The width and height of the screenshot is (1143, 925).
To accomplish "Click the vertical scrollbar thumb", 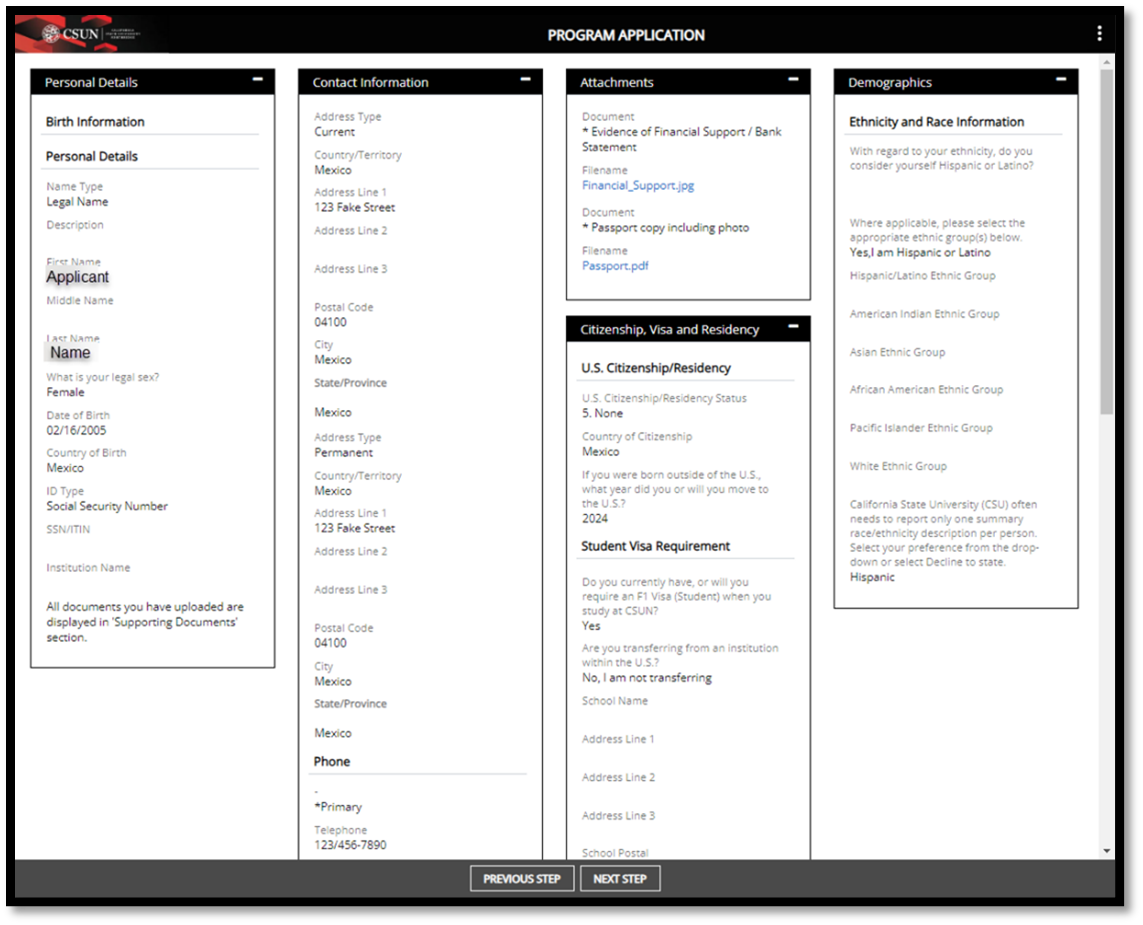I will (1107, 240).
